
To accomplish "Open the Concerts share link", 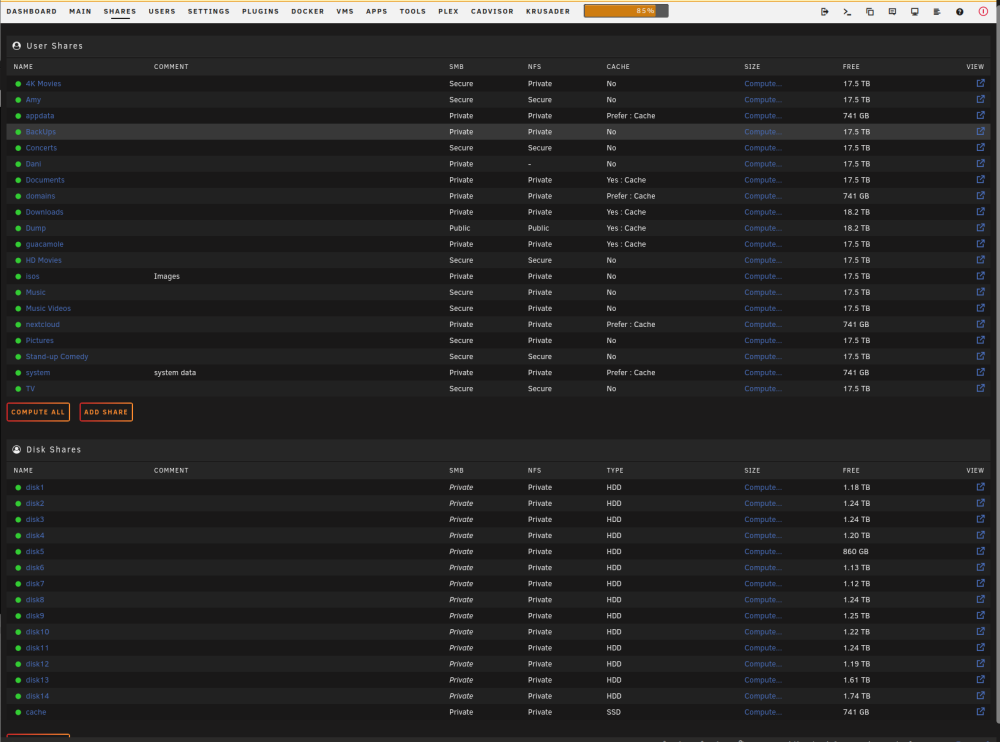I will pyautogui.click(x=41, y=148).
